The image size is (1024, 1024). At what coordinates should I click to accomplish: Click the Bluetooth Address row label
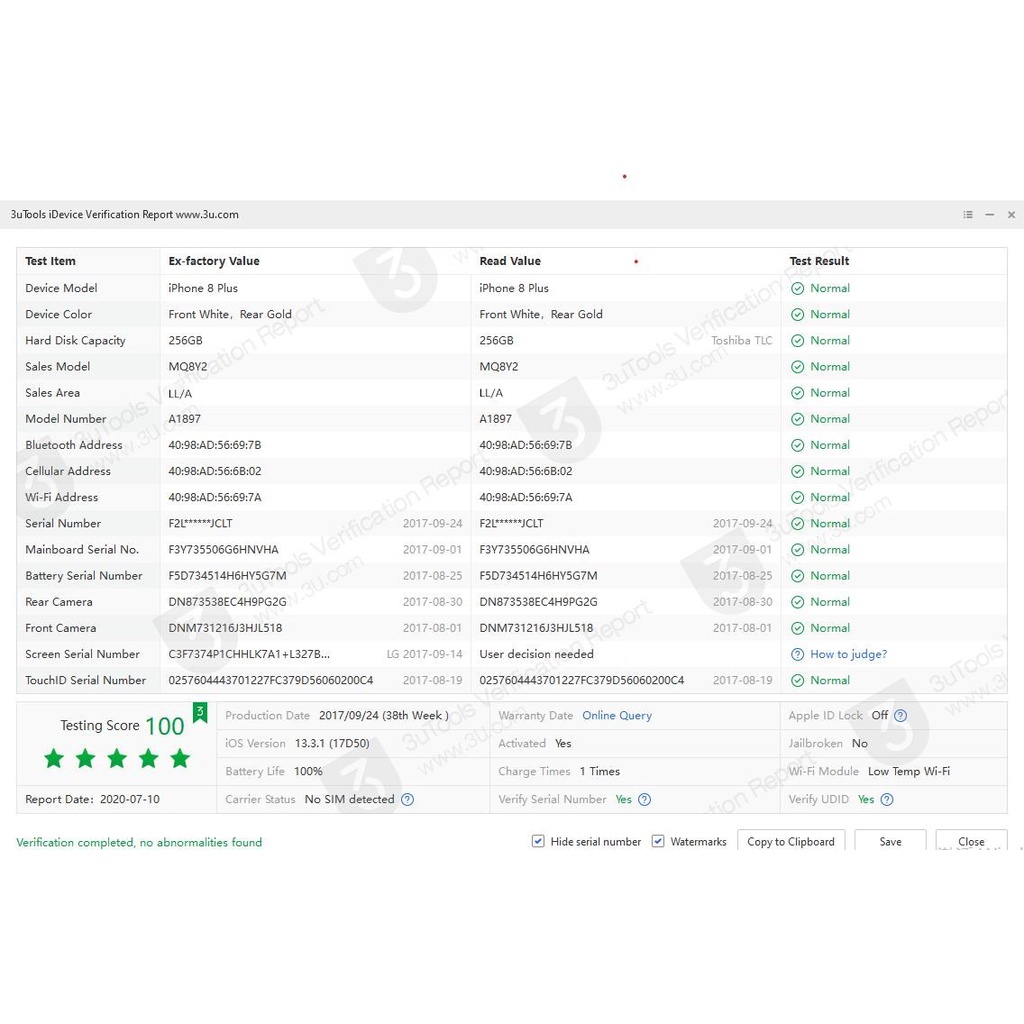click(74, 445)
